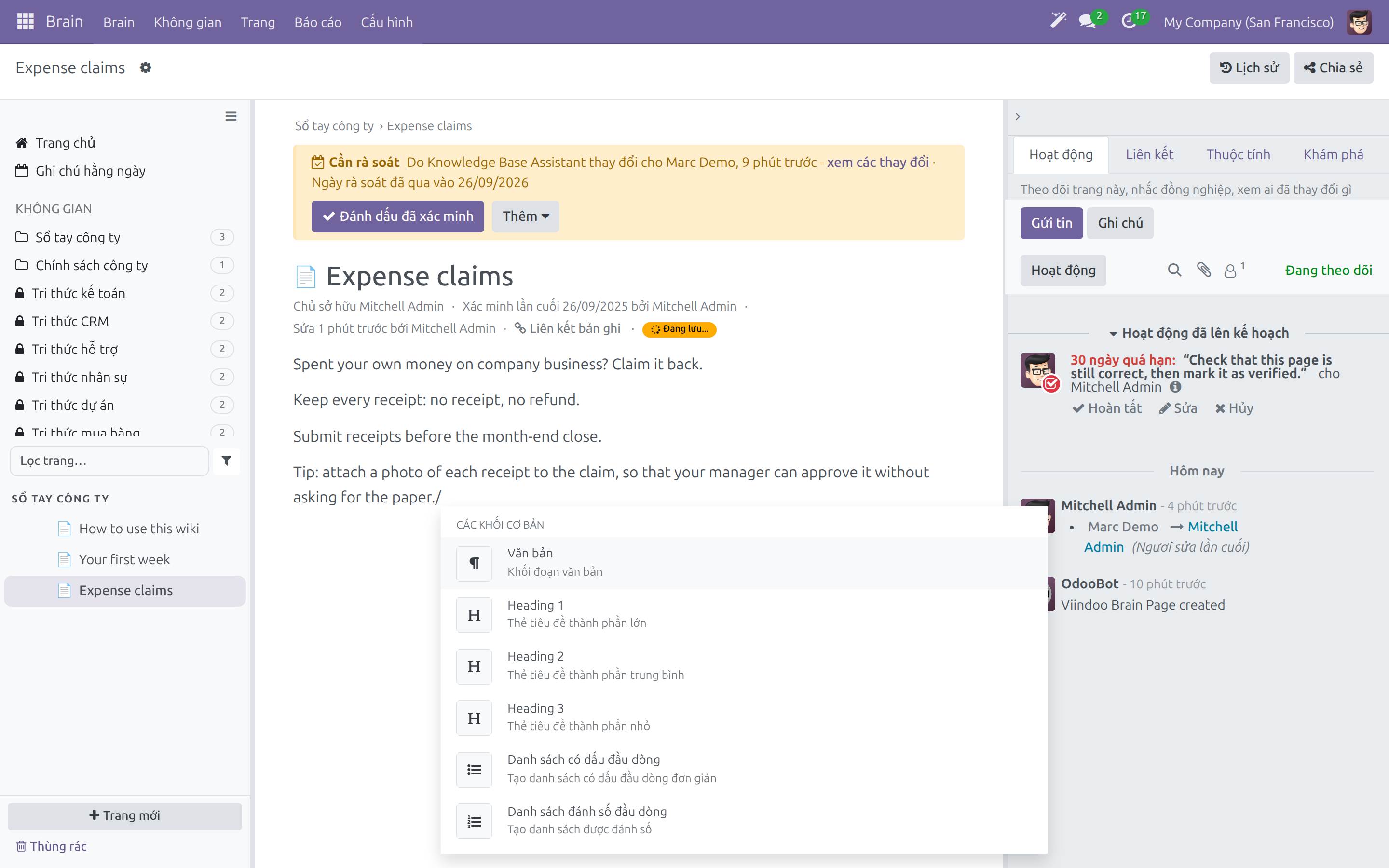Click the Ghi chú log note button
Viewport: 1389px width, 868px height.
click(1120, 223)
